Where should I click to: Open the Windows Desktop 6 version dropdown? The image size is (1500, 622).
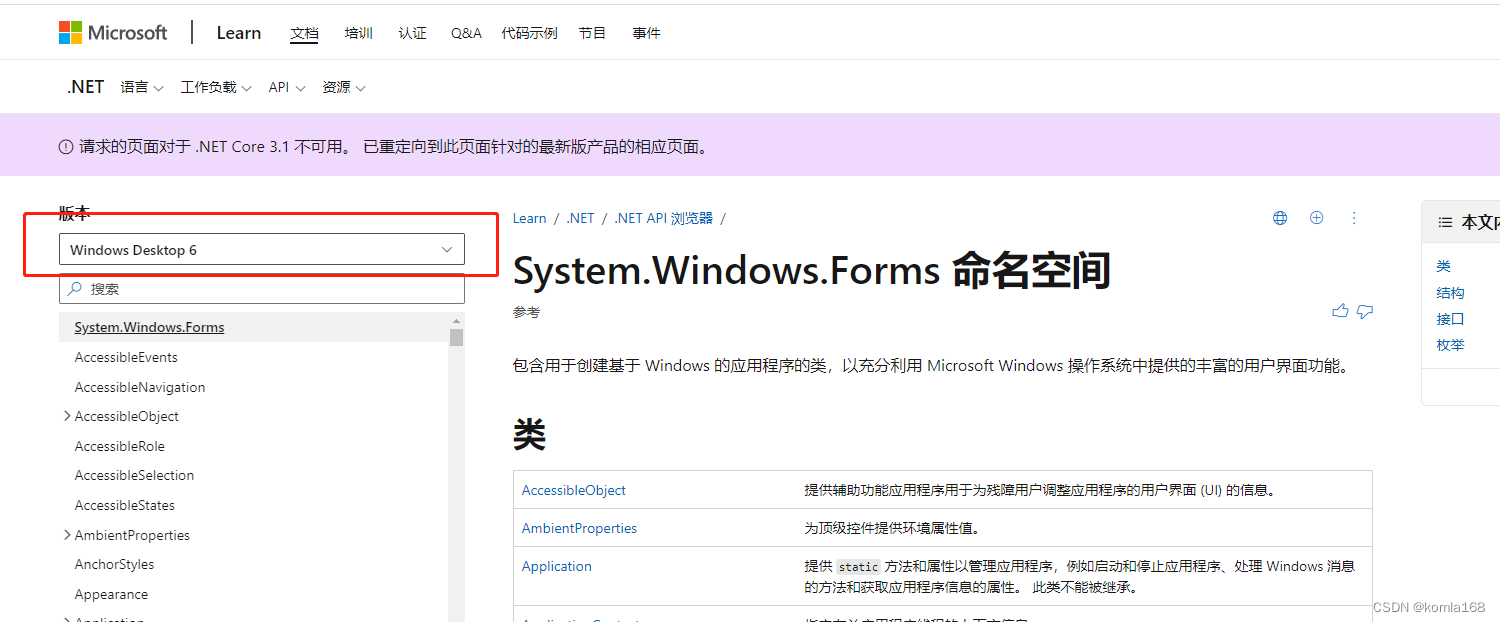point(262,250)
